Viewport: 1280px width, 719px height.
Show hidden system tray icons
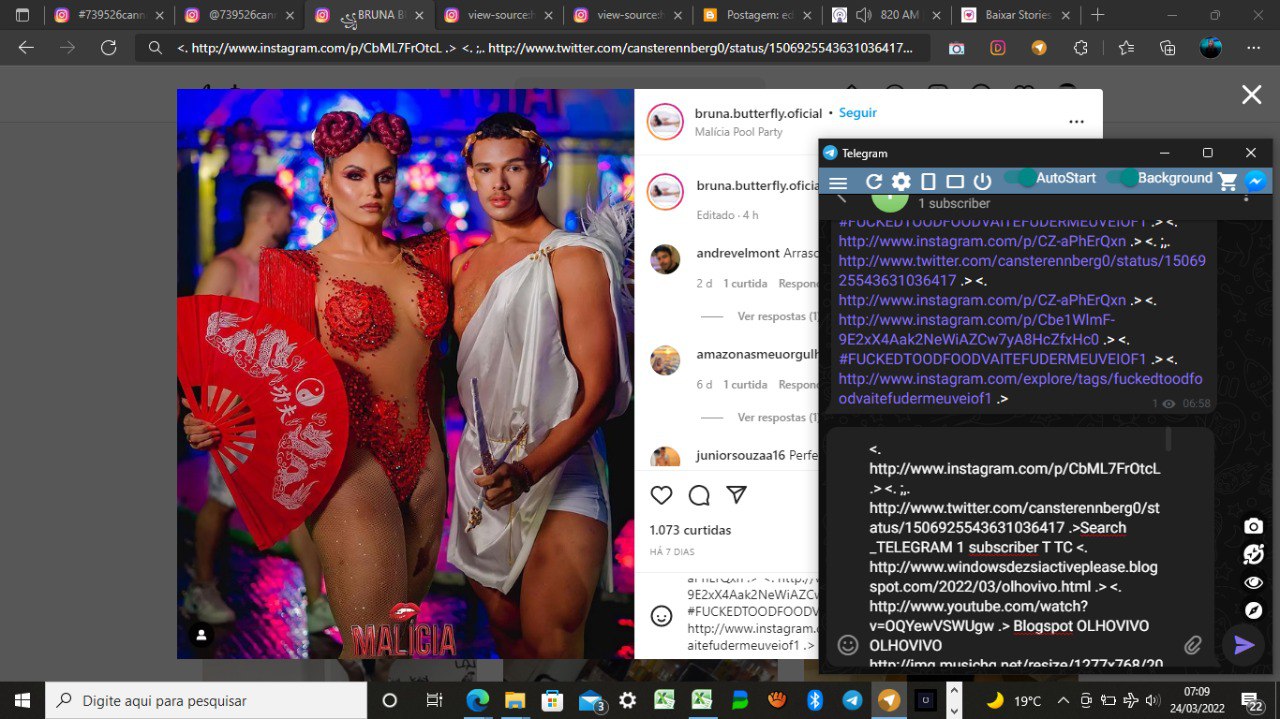[1062, 700]
